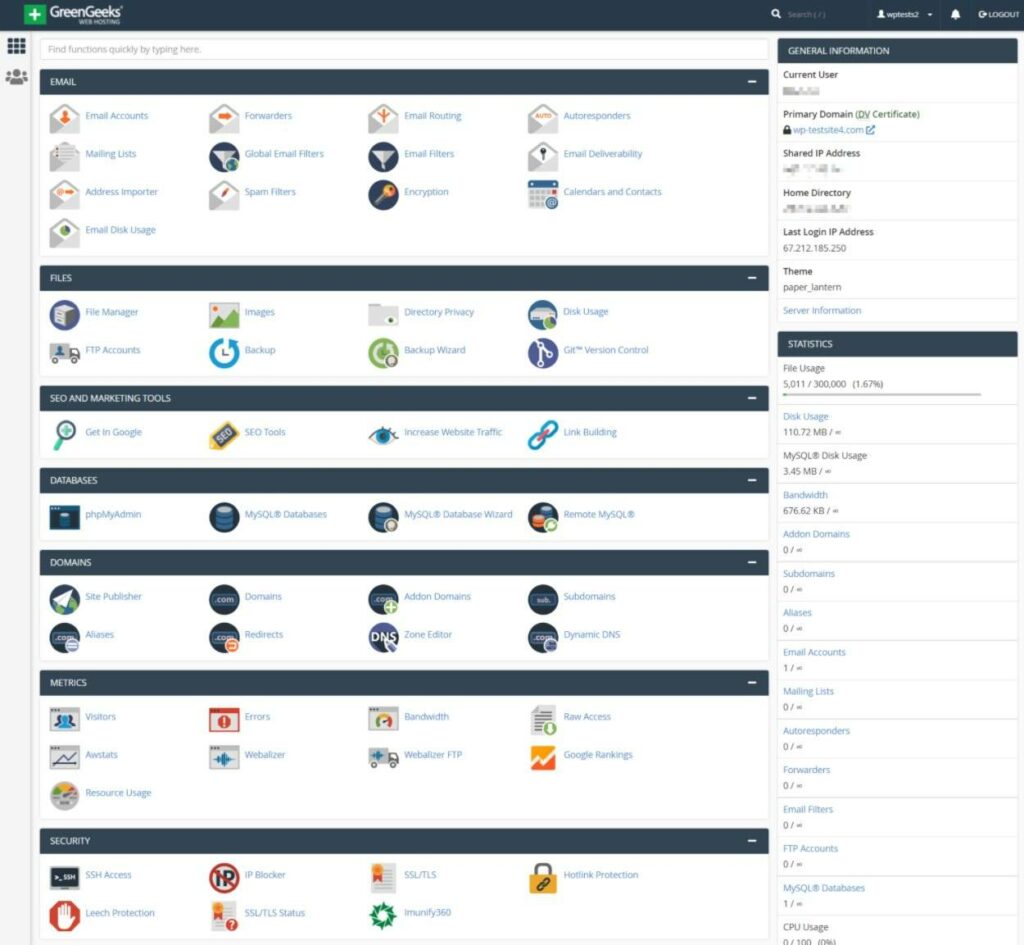This screenshot has height=945, width=1024.
Task: Click the Logout button
Action: 998,14
